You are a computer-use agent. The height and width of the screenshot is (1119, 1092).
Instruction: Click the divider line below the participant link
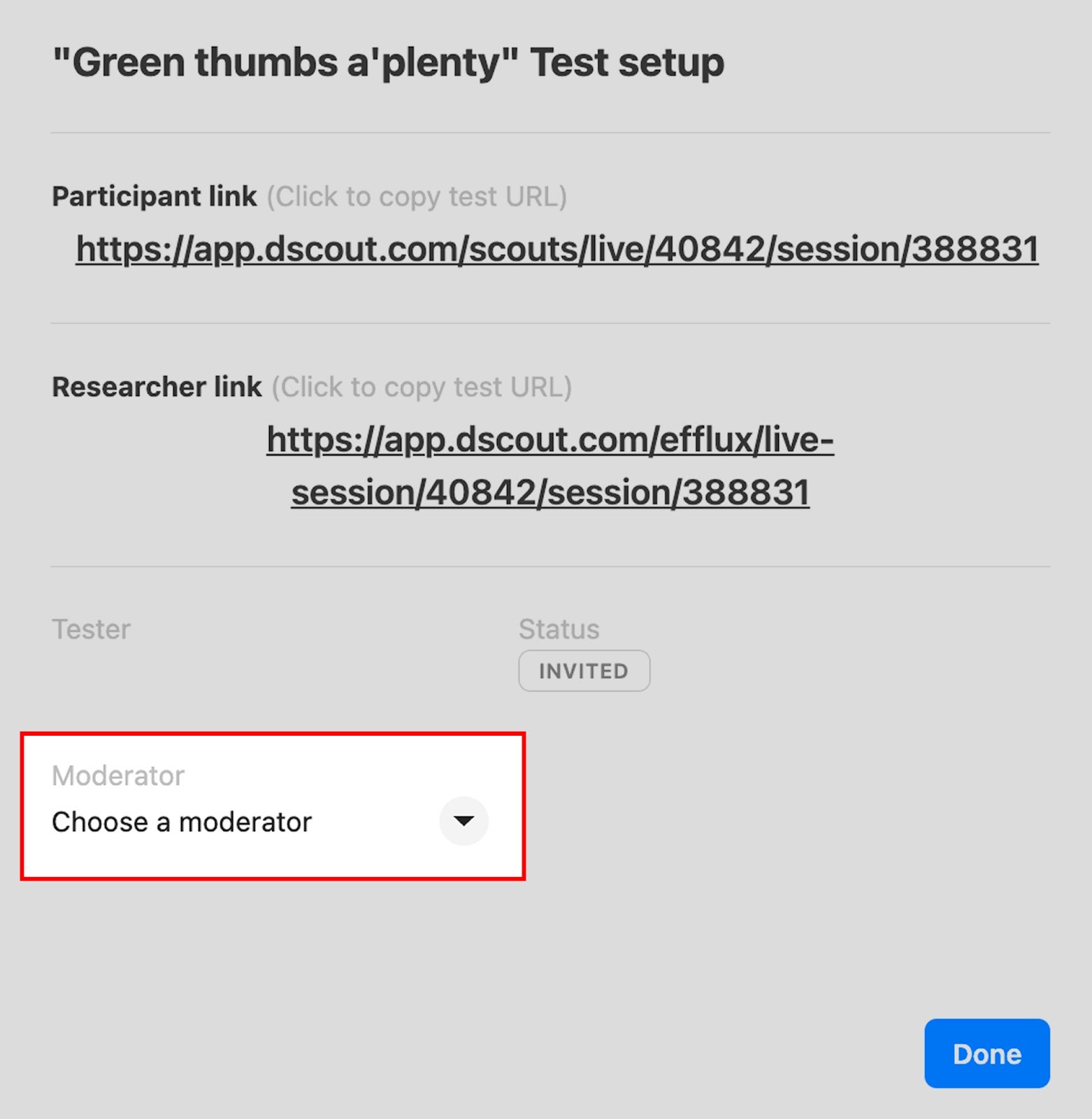pyautogui.click(x=549, y=323)
